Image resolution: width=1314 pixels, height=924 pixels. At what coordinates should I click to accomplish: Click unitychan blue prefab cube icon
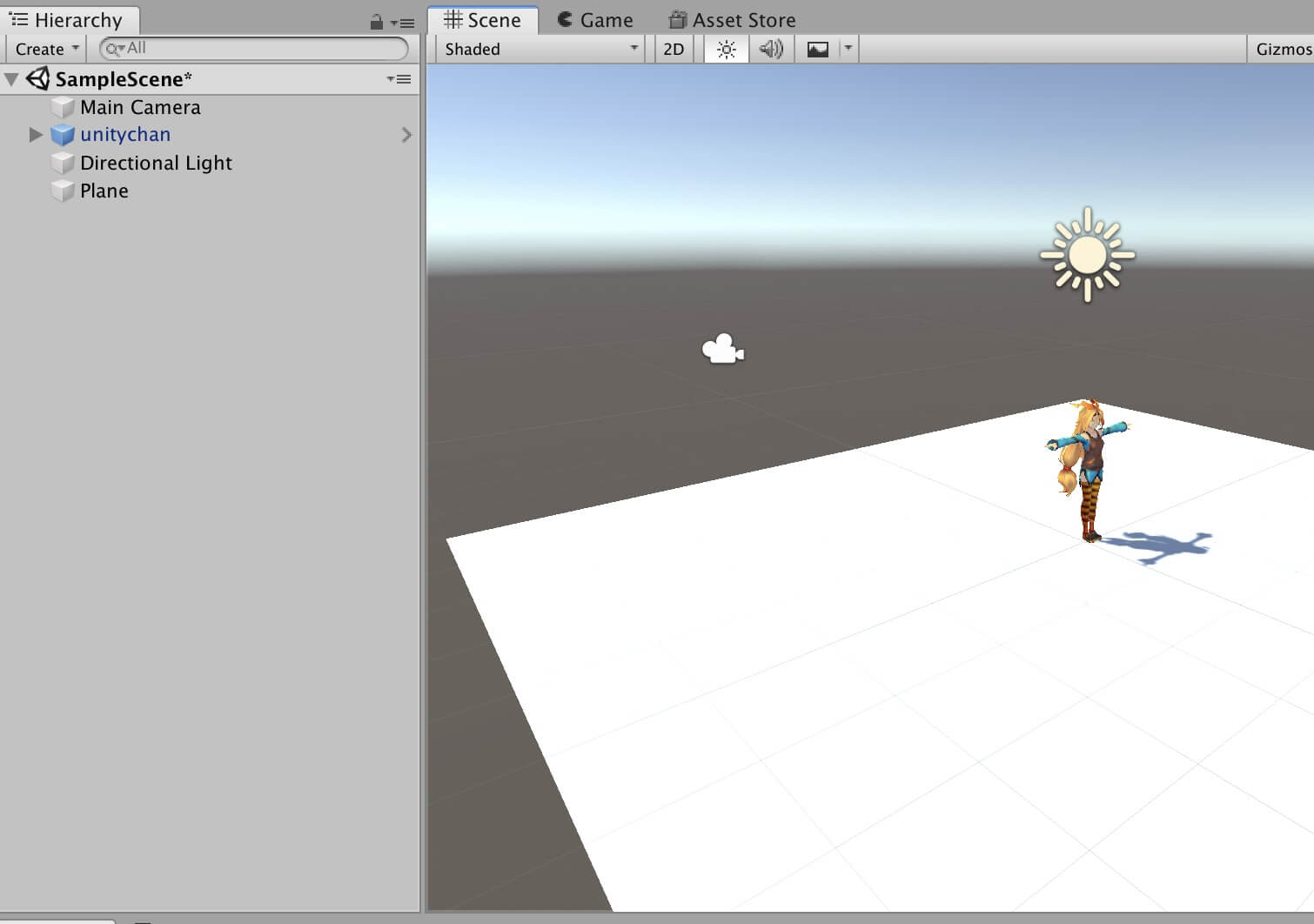click(63, 135)
